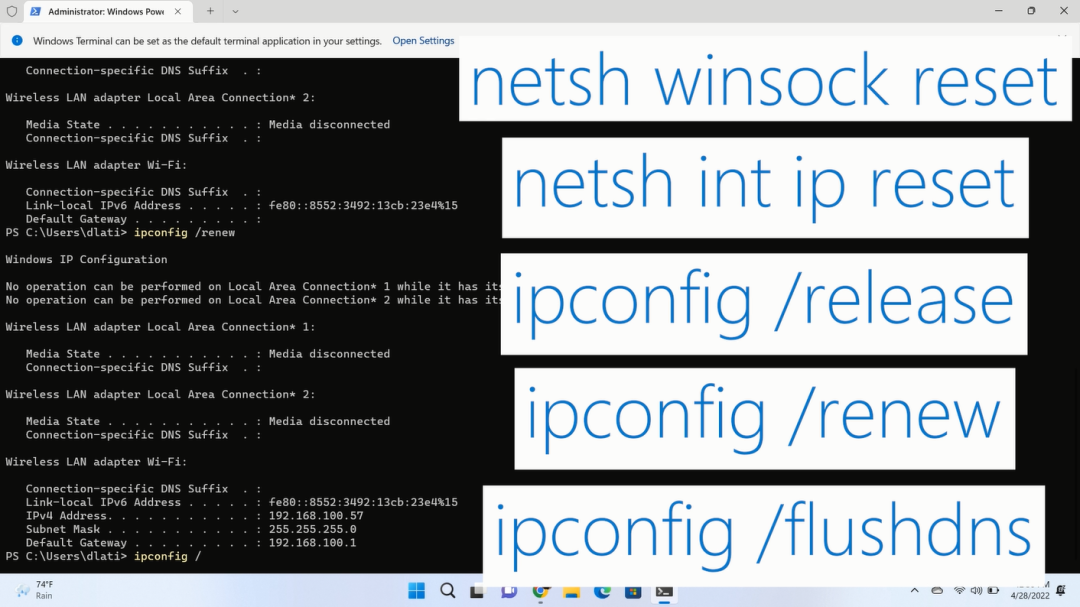Collapse the notification bell area
Viewport: 1080px width, 607px height.
pos(1060,590)
